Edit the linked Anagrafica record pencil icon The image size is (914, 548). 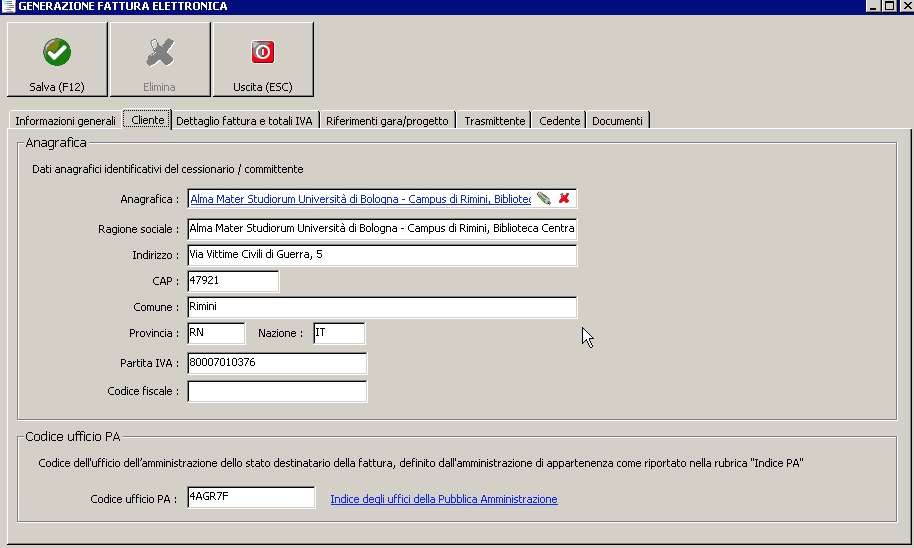[x=544, y=198]
